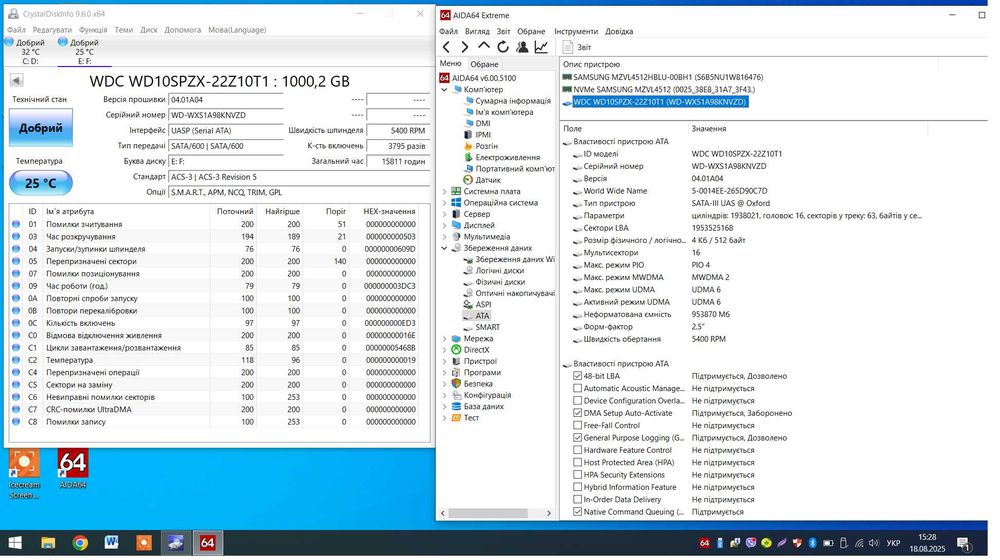Expand the DirectX tree node
This screenshot has height=560, width=1000.
coord(445,350)
